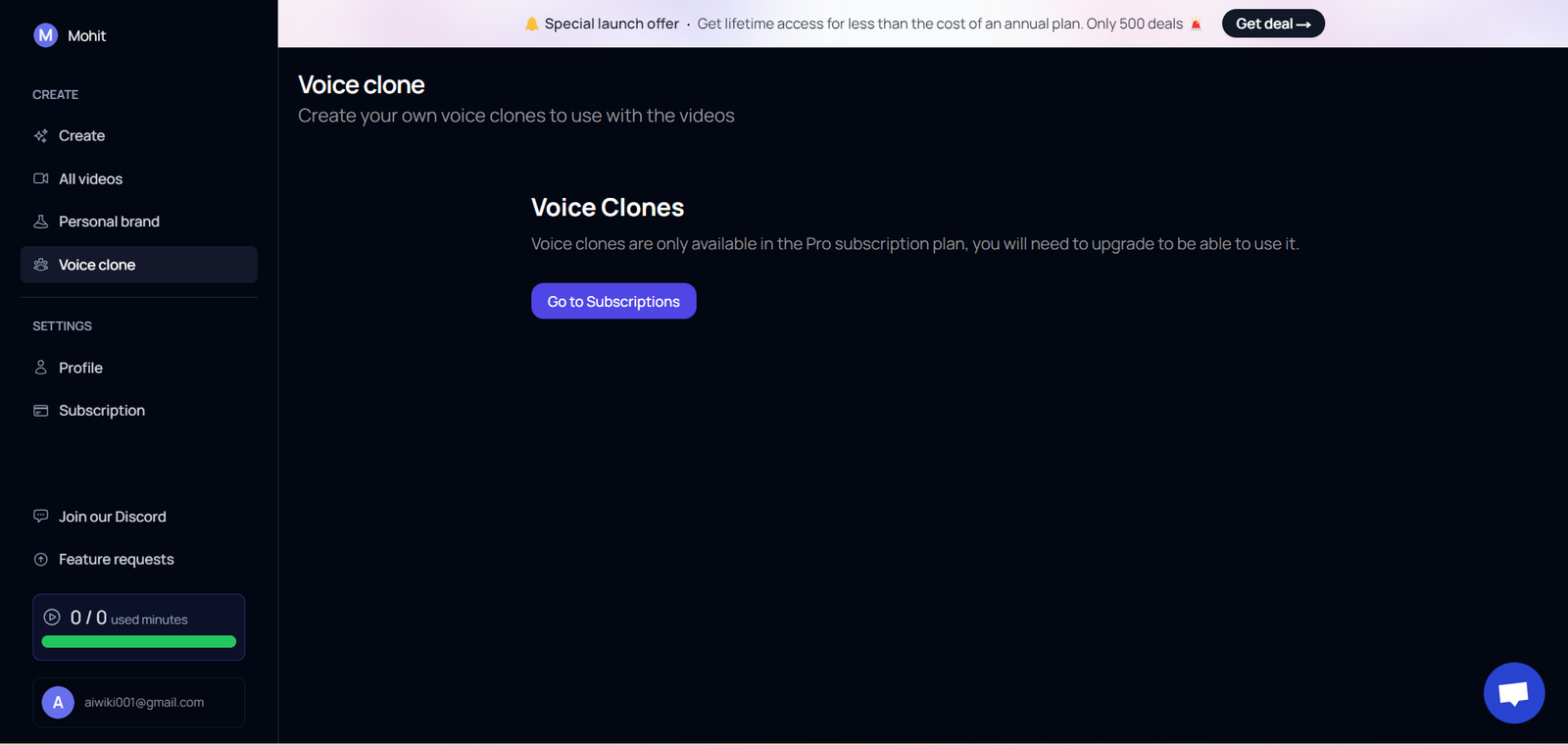1568x745 pixels.
Task: Click the bell icon in launch banner
Action: pyautogui.click(x=531, y=24)
